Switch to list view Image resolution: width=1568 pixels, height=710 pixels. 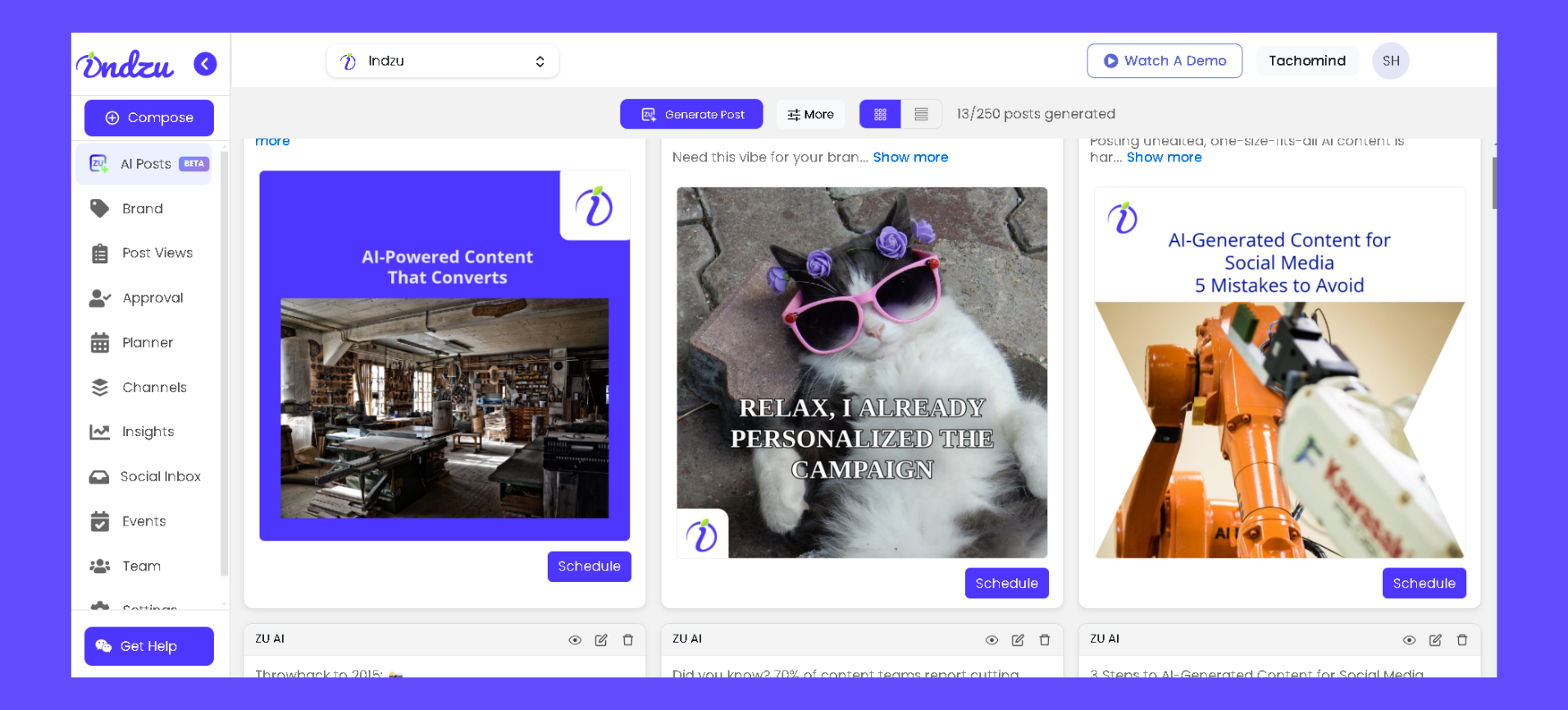point(921,114)
